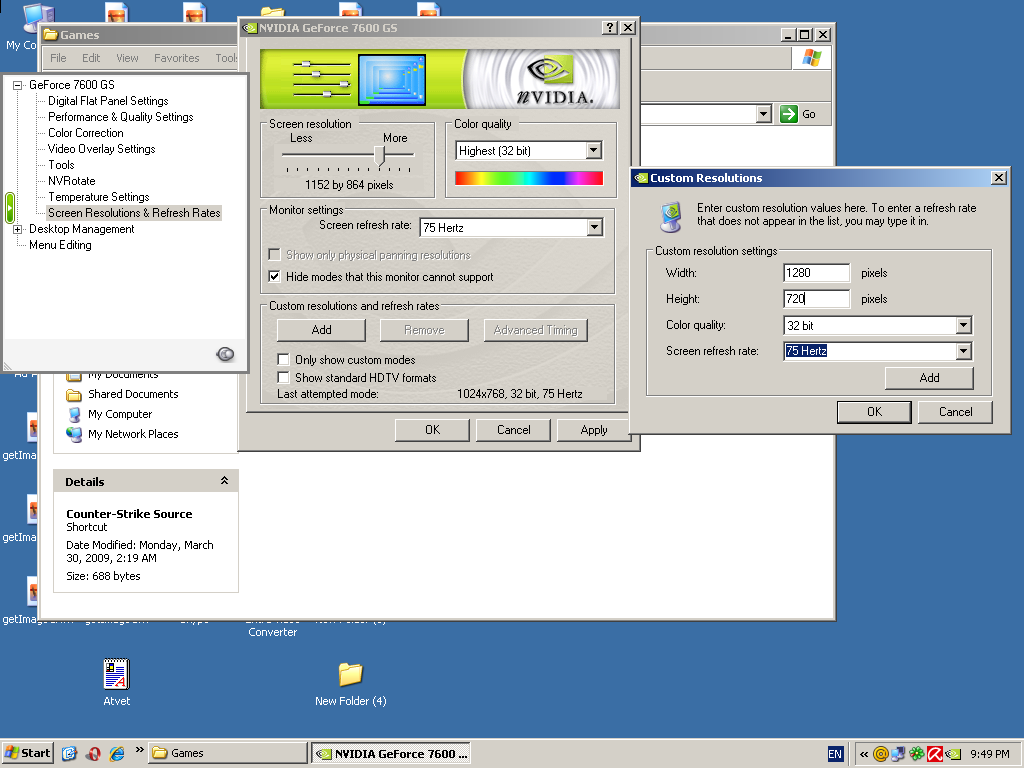The image size is (1024, 768).
Task: Collapse the Details panel in Games window
Action: (x=224, y=481)
